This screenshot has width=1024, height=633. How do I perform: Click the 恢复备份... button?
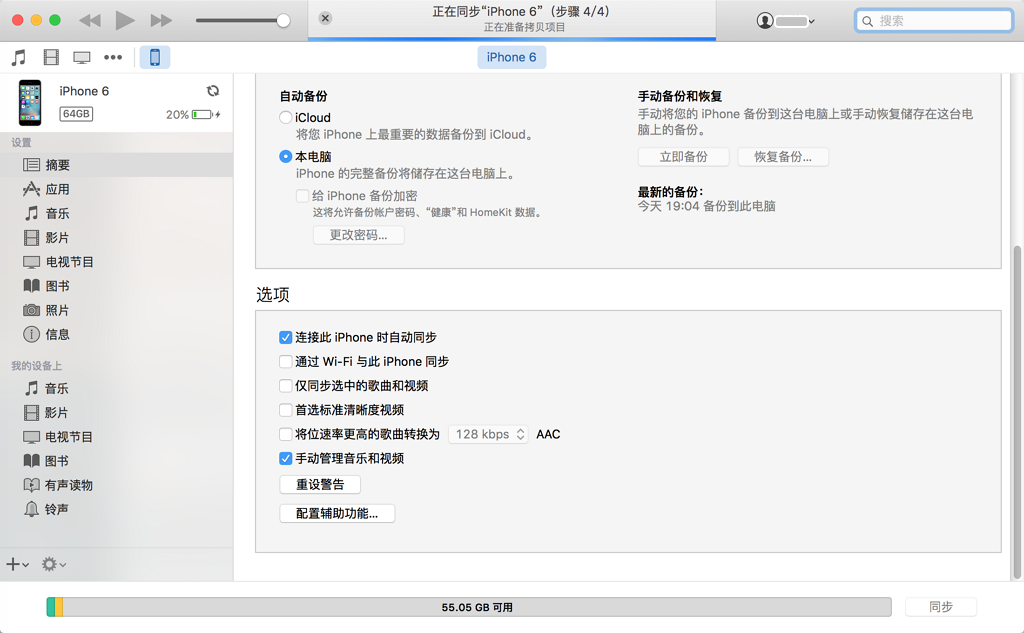pyautogui.click(x=783, y=157)
